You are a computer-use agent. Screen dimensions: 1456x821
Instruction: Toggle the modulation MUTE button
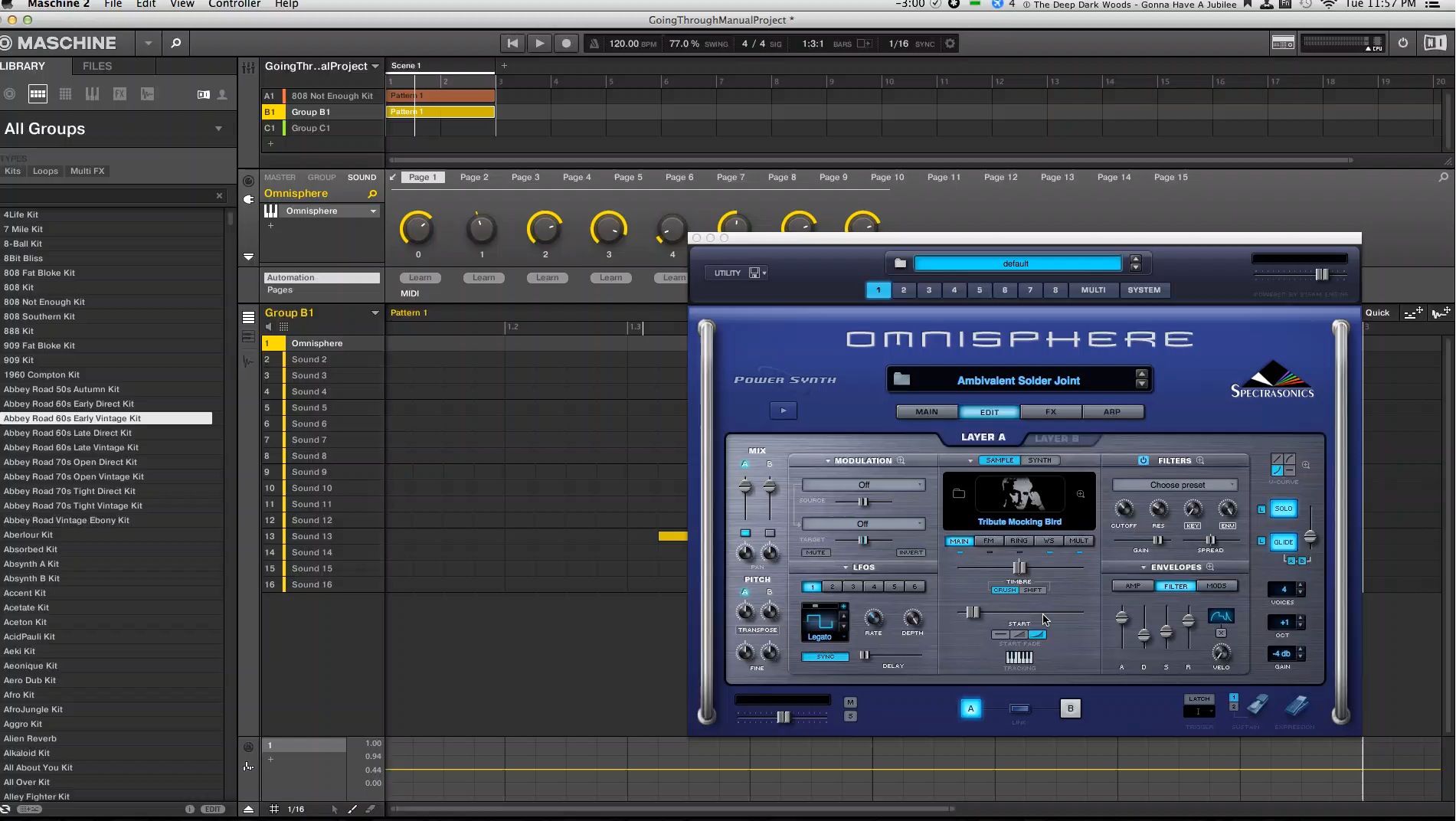[816, 552]
